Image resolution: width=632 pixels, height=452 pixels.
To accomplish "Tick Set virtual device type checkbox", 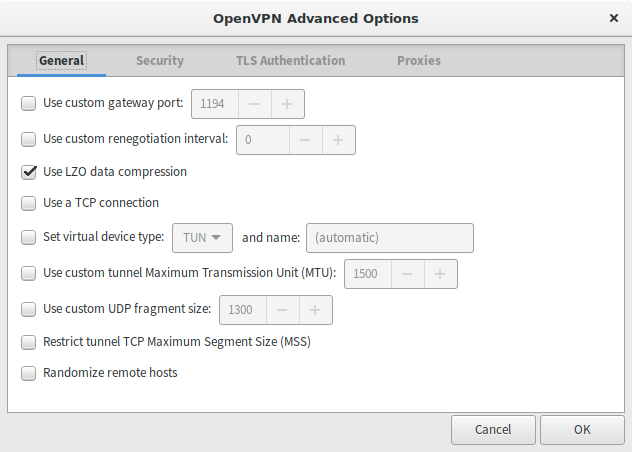I will tap(29, 237).
